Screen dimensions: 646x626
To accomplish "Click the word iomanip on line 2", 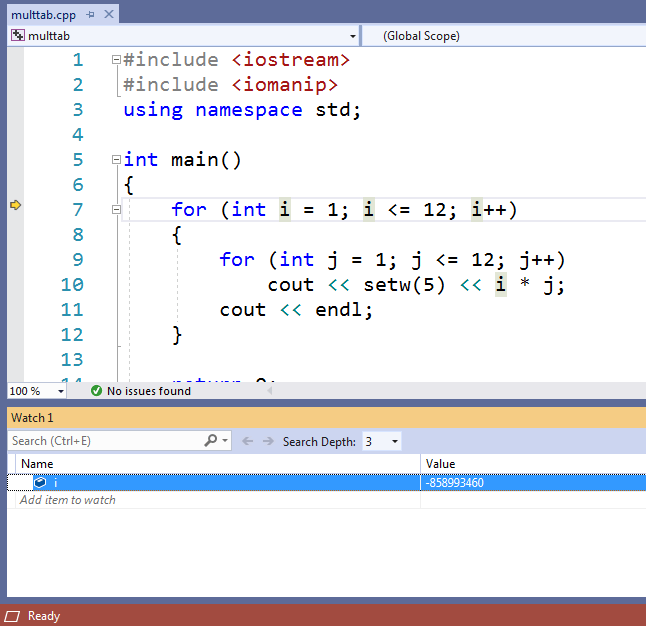I will point(285,85).
